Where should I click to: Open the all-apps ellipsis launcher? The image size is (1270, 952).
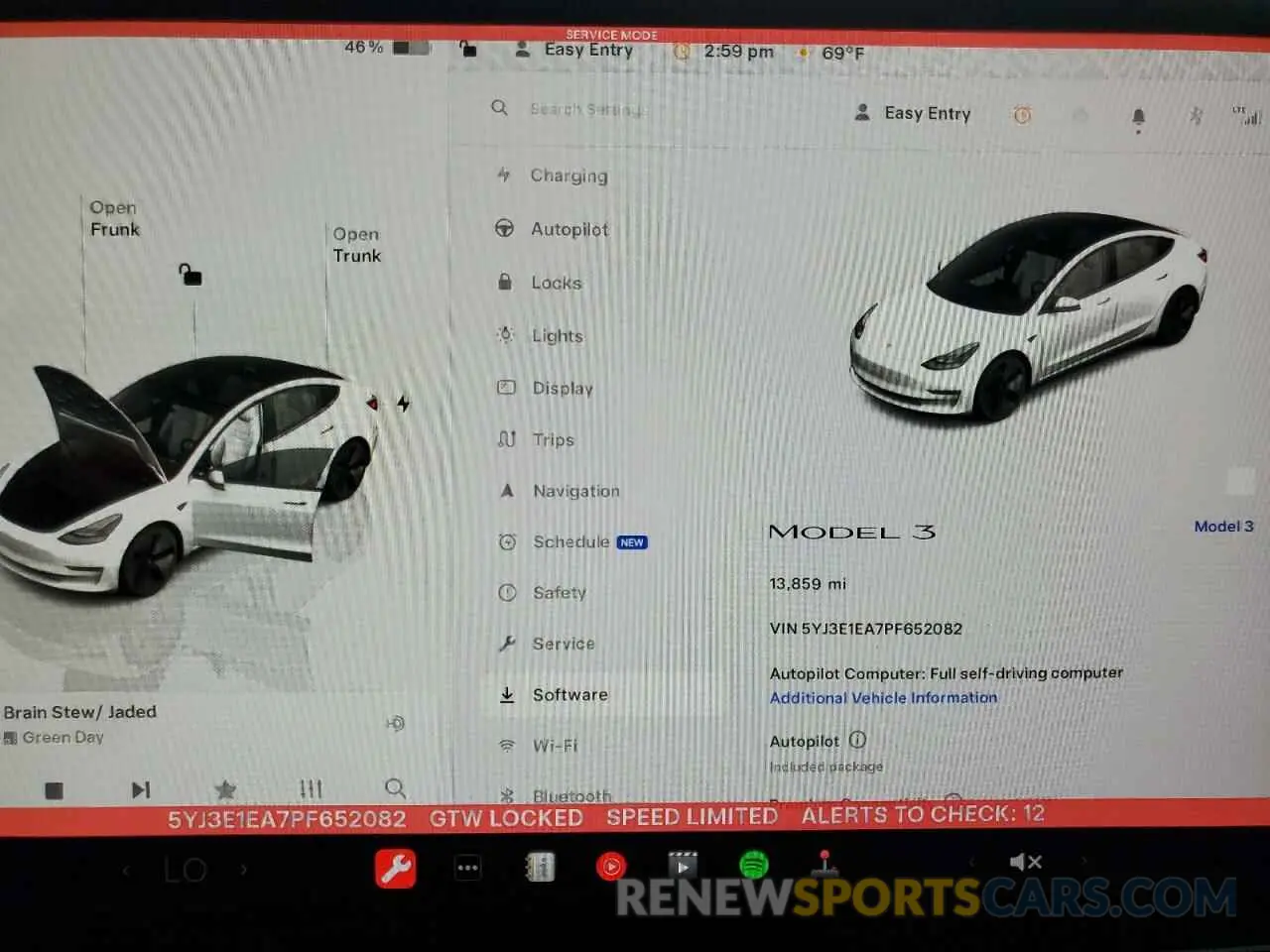click(467, 868)
